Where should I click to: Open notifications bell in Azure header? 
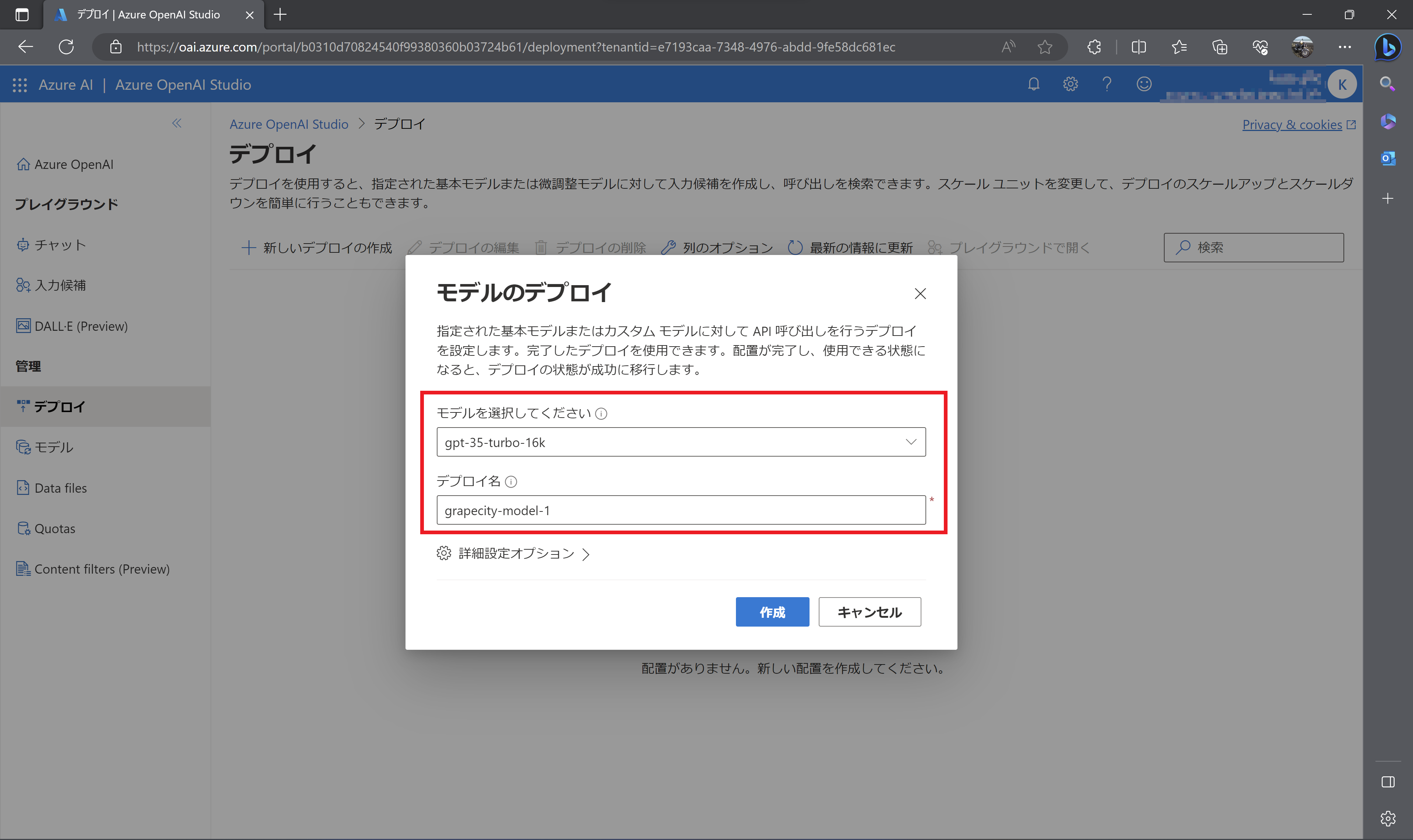point(1034,84)
